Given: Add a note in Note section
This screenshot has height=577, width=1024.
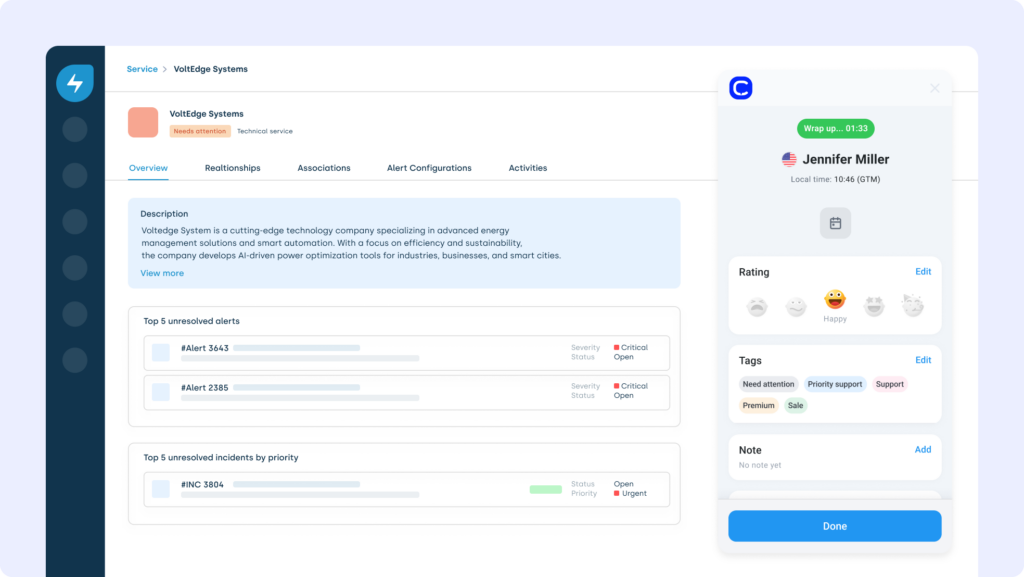Looking at the screenshot, I should click(923, 450).
